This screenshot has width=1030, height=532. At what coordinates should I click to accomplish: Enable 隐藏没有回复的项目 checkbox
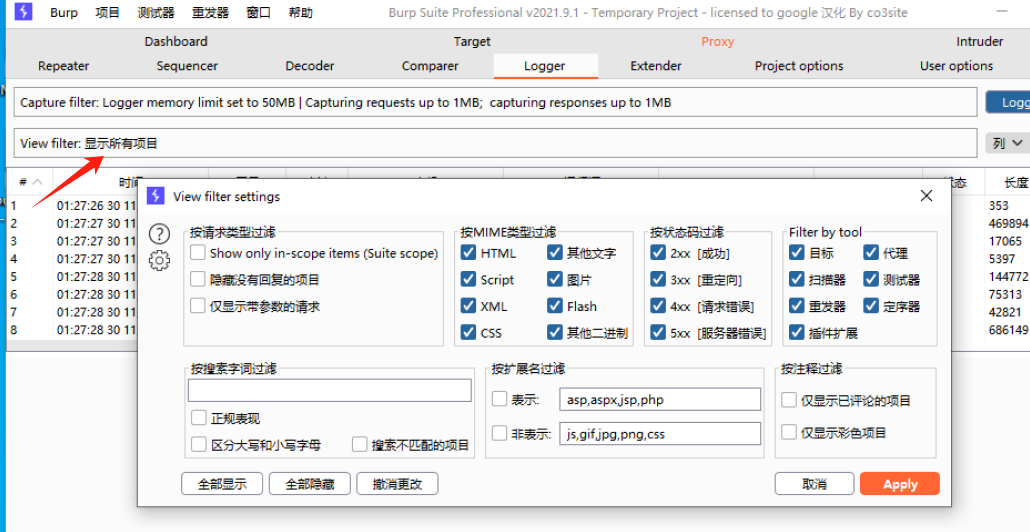point(198,279)
